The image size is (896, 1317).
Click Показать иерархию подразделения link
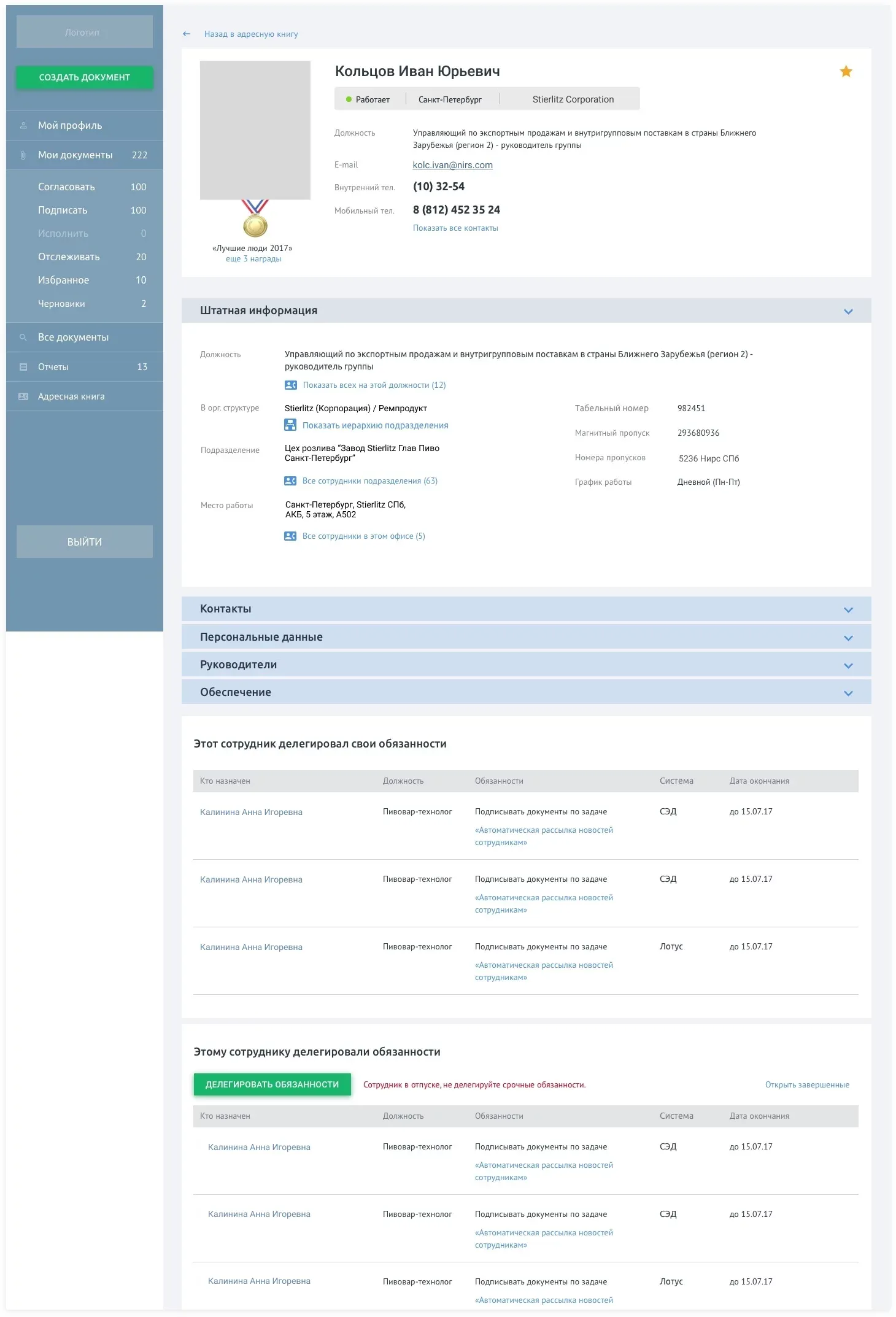pos(376,425)
